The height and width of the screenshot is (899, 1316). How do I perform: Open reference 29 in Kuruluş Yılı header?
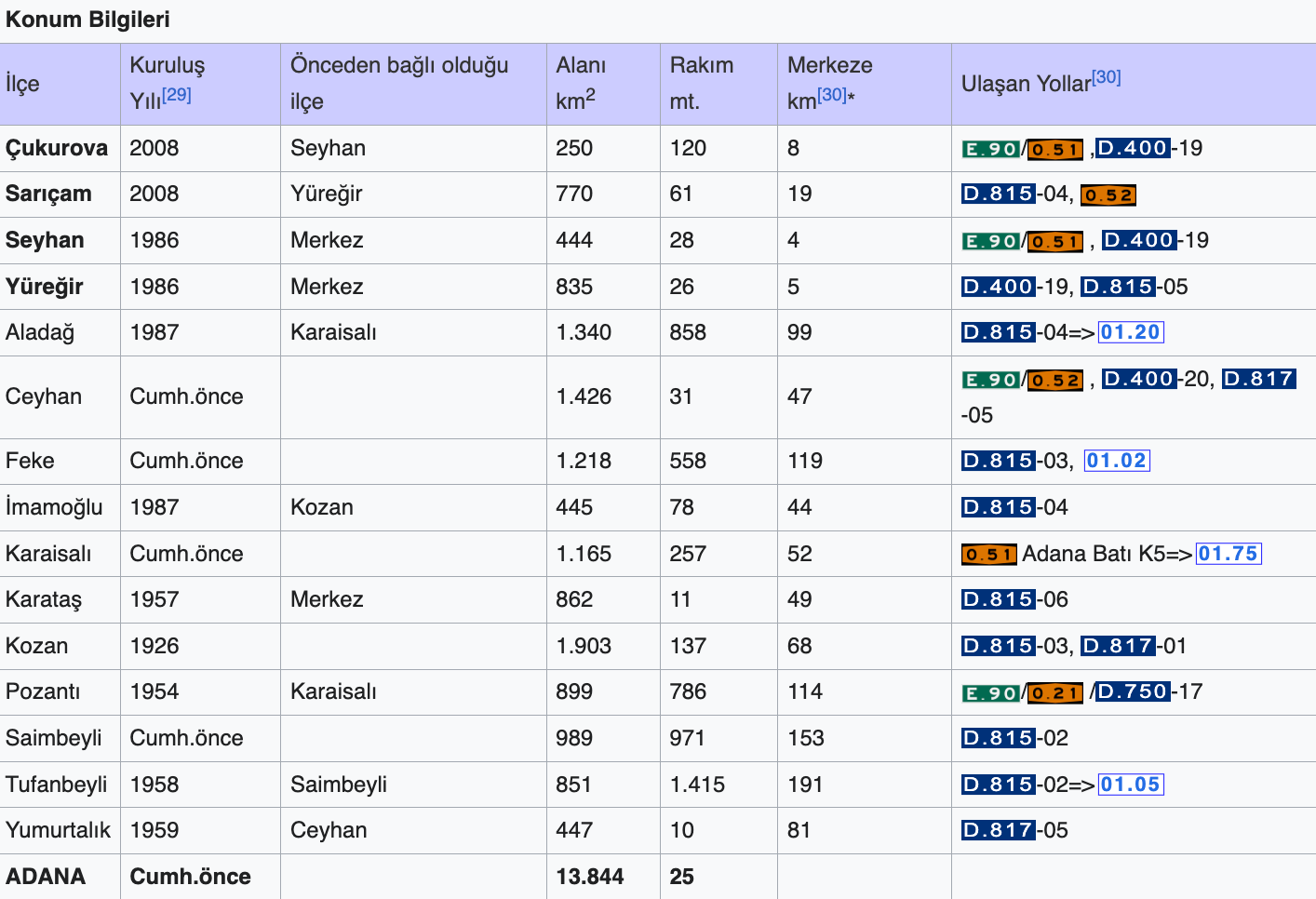[177, 95]
